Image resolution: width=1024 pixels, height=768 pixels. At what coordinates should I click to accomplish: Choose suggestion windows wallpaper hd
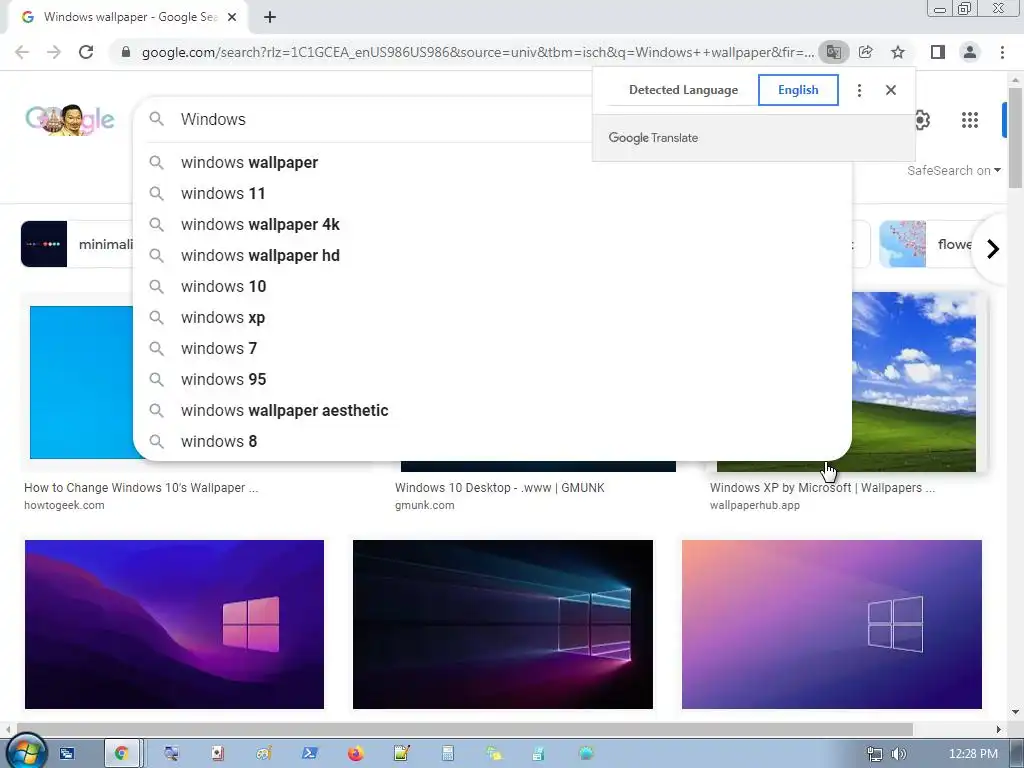(x=492, y=255)
